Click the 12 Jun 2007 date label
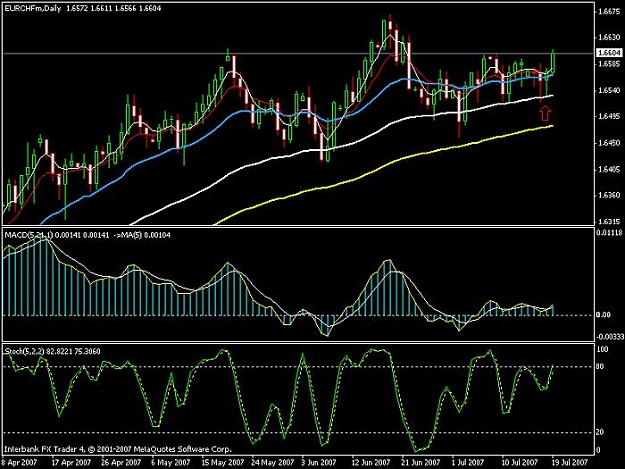This screenshot has width=625, height=469. pyautogui.click(x=370, y=463)
